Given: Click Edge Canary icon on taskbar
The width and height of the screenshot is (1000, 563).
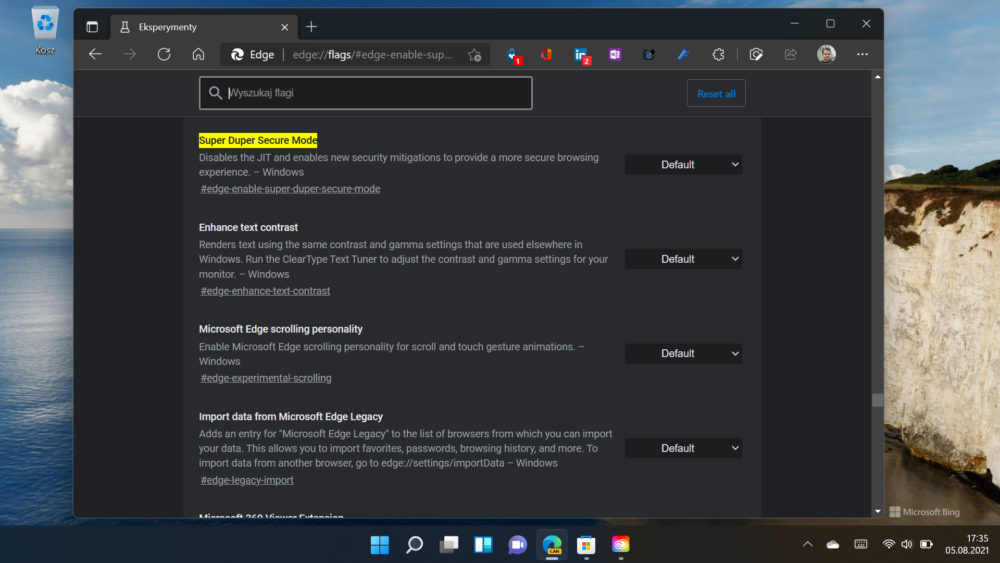Looking at the screenshot, I should pos(552,545).
